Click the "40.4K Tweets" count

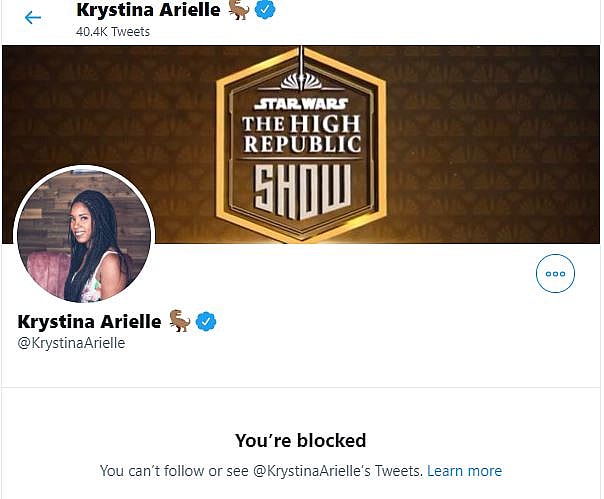[111, 31]
